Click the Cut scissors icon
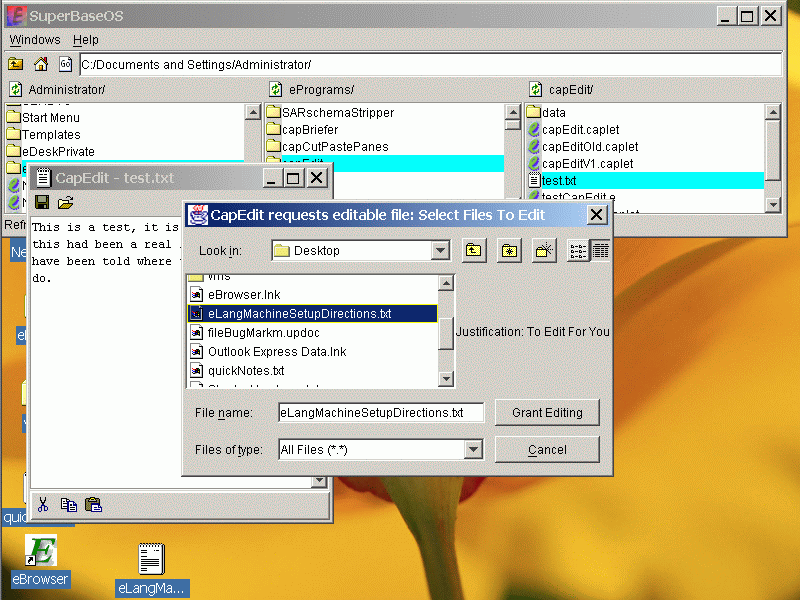 click(x=43, y=505)
